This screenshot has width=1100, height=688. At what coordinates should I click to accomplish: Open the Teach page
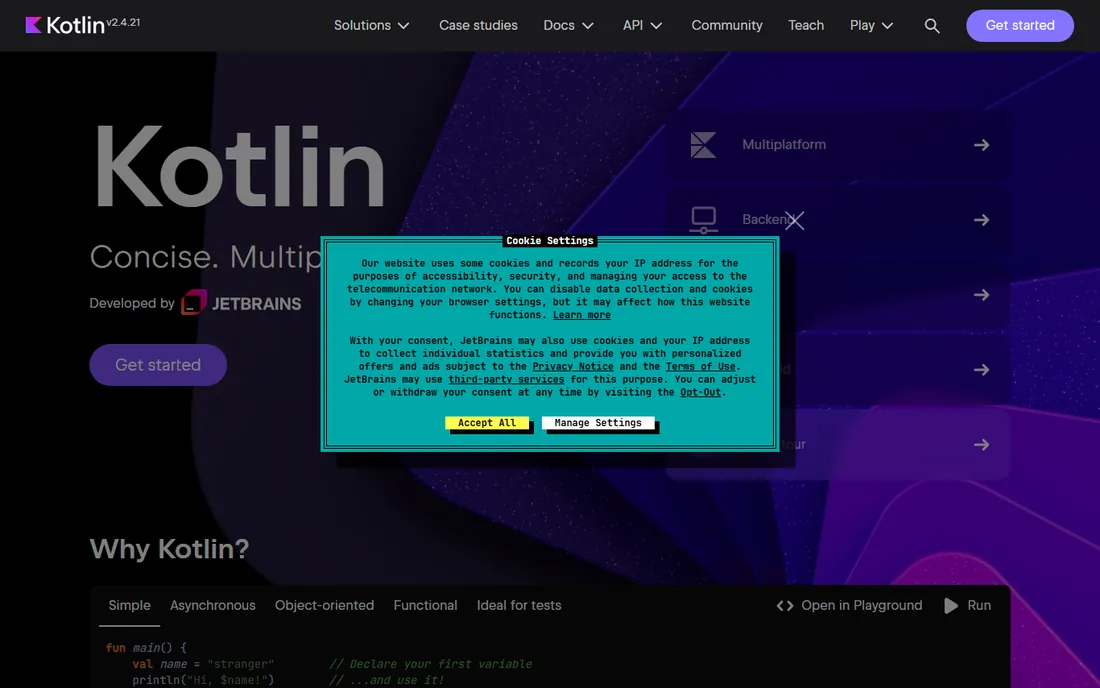click(806, 25)
